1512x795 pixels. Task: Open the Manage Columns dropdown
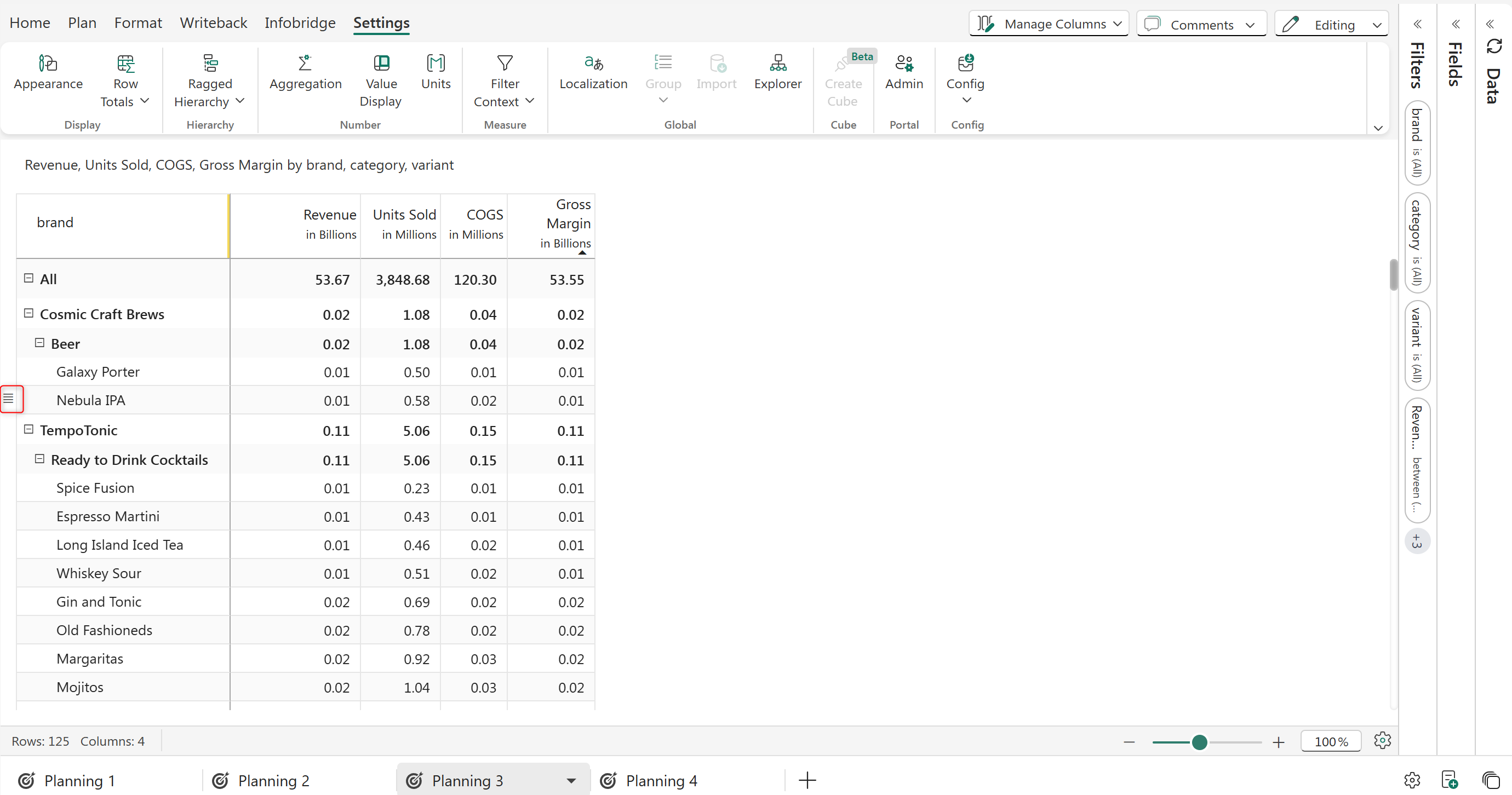pyautogui.click(x=1049, y=24)
